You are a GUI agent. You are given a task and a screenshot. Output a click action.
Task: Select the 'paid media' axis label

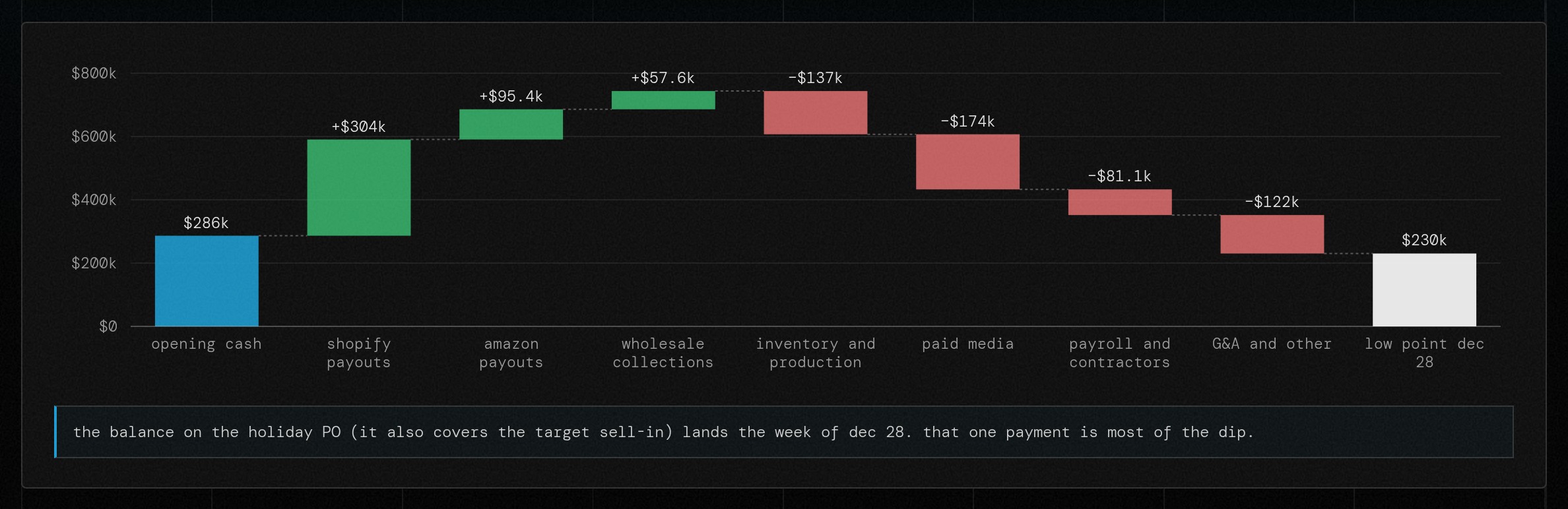point(967,344)
